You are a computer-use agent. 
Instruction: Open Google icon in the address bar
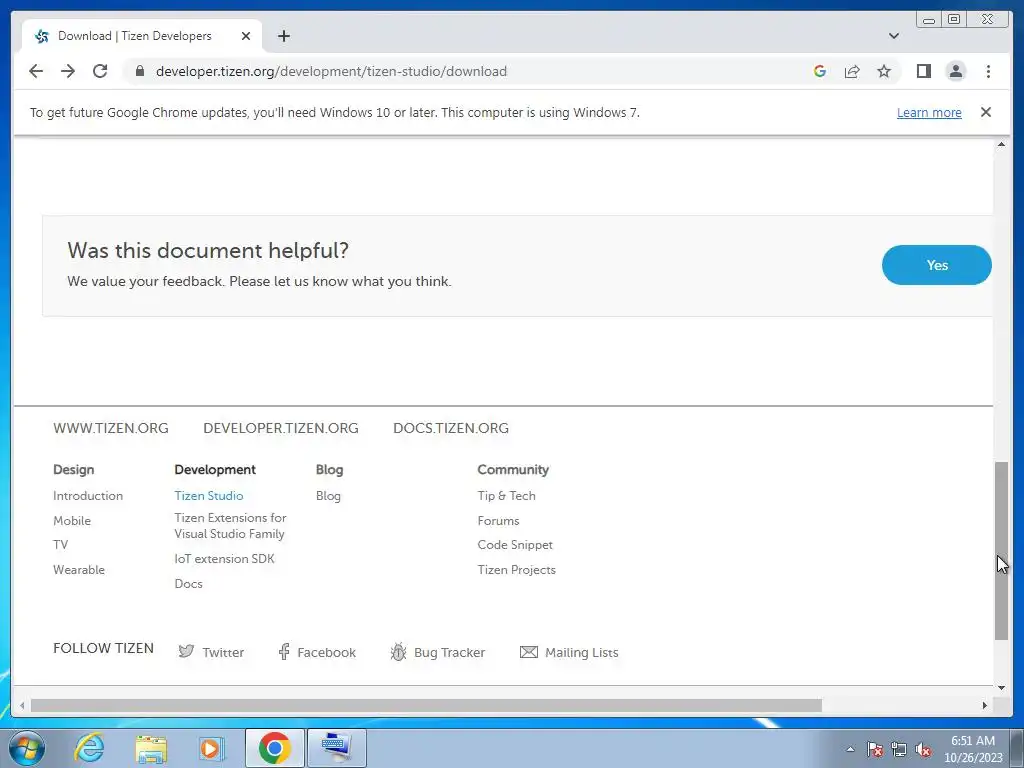[820, 71]
